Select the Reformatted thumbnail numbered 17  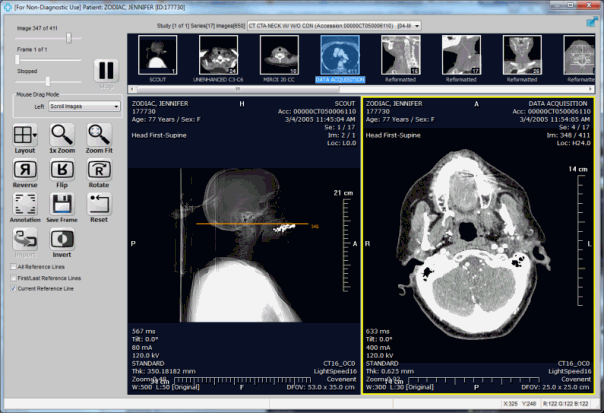coord(461,55)
